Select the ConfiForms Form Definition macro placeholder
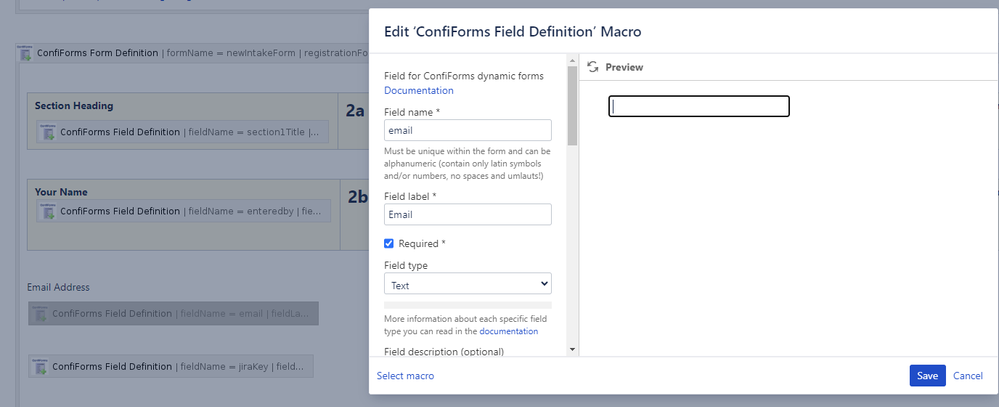 (193, 53)
